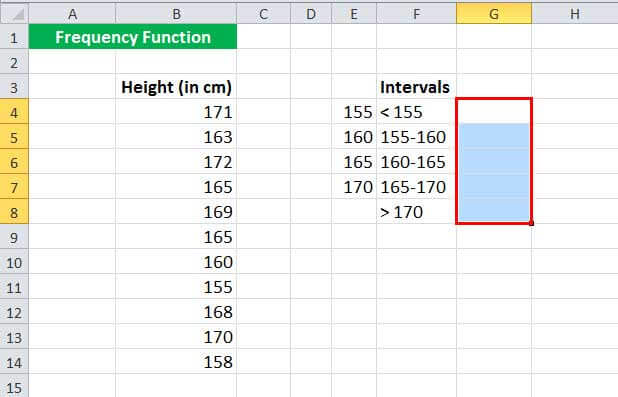The image size is (618, 397).
Task: Select column A header
Action: pos(72,14)
